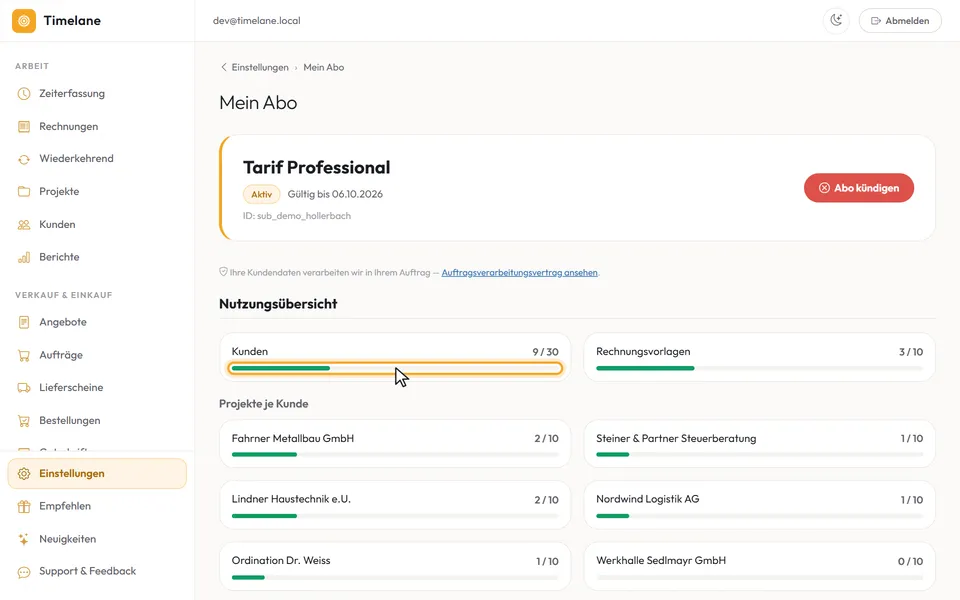Click the Kunden people icon
Viewport: 960px width, 600px height.
tap(24, 225)
